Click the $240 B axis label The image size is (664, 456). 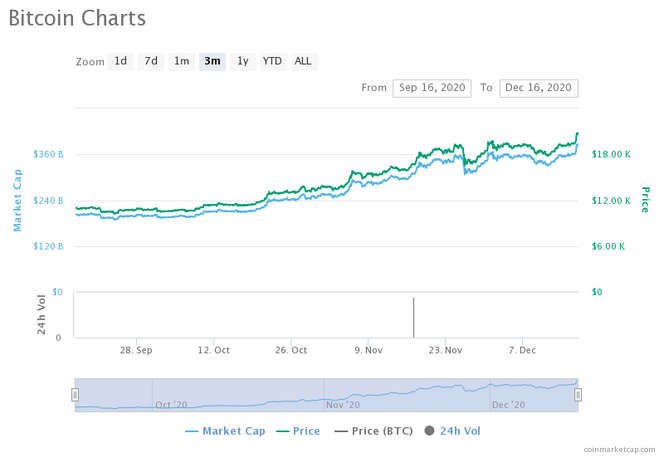tap(48, 200)
